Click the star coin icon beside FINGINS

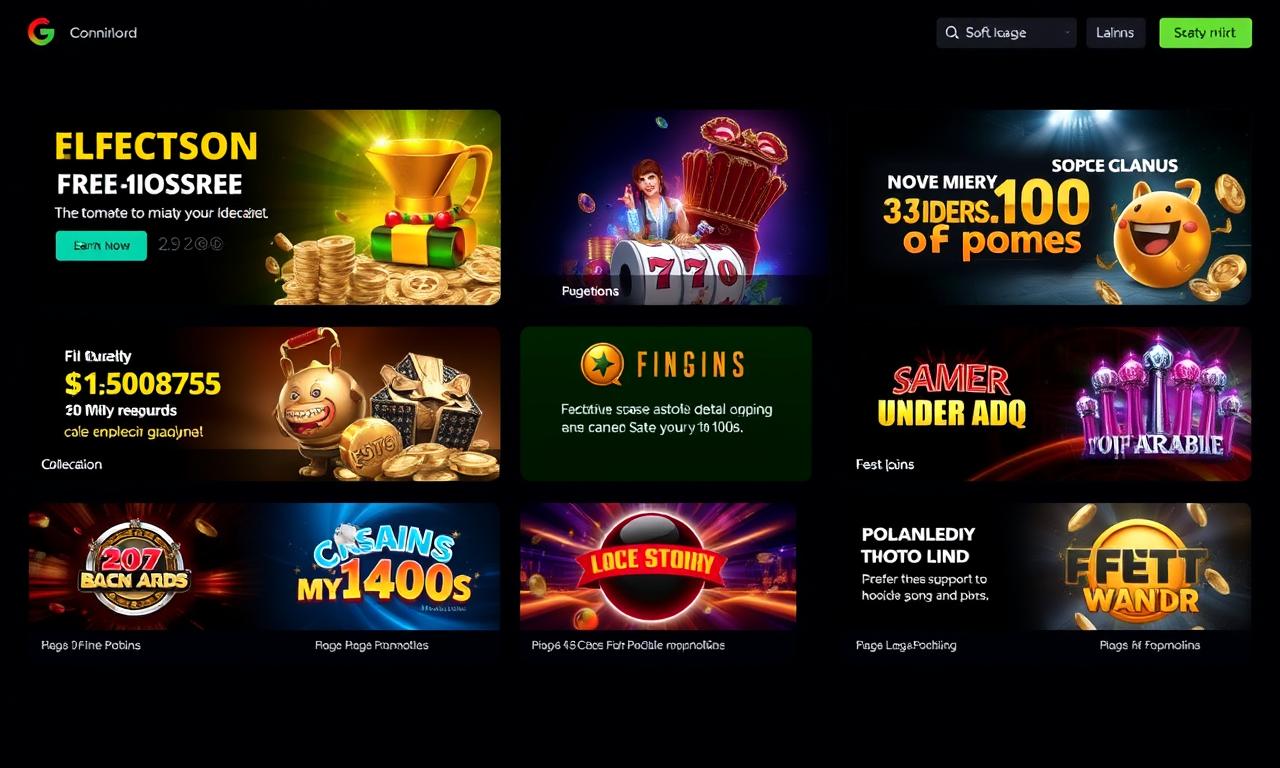point(602,365)
